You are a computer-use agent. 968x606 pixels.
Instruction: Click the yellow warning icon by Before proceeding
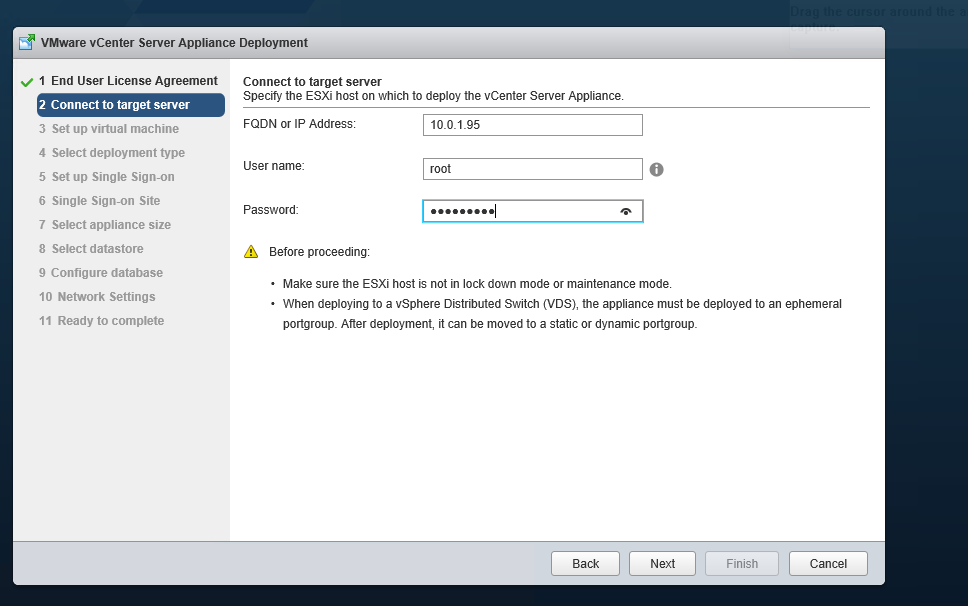(x=251, y=252)
